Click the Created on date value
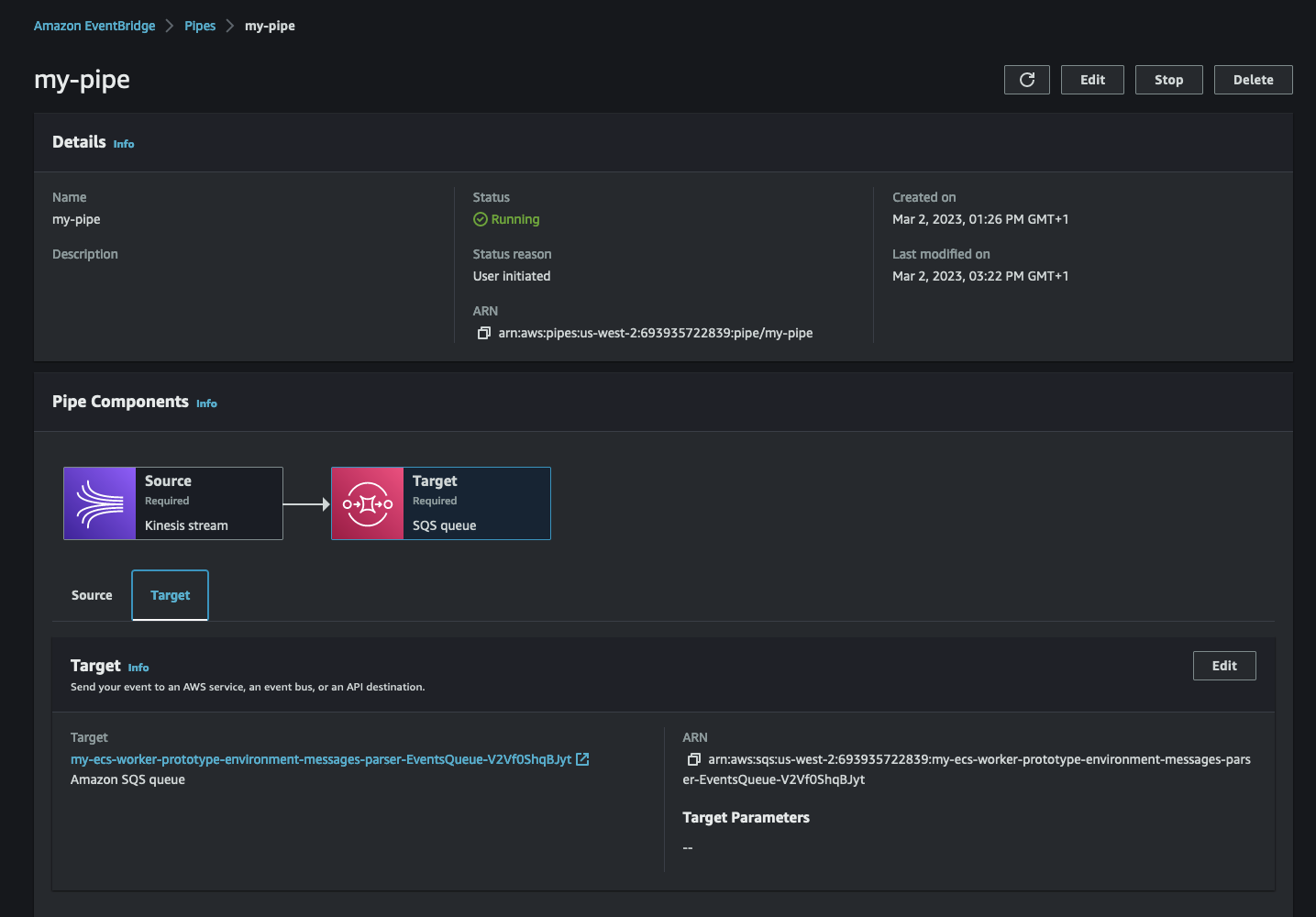 980,219
